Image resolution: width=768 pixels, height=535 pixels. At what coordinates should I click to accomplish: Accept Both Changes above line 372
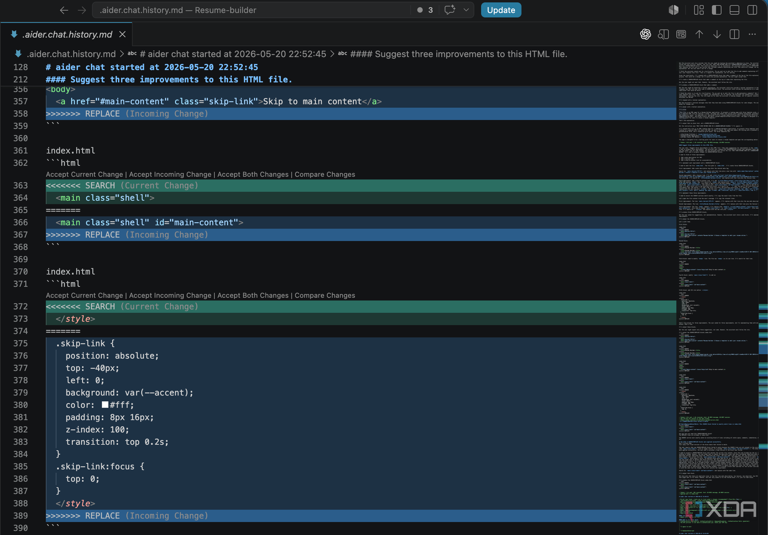[253, 295]
